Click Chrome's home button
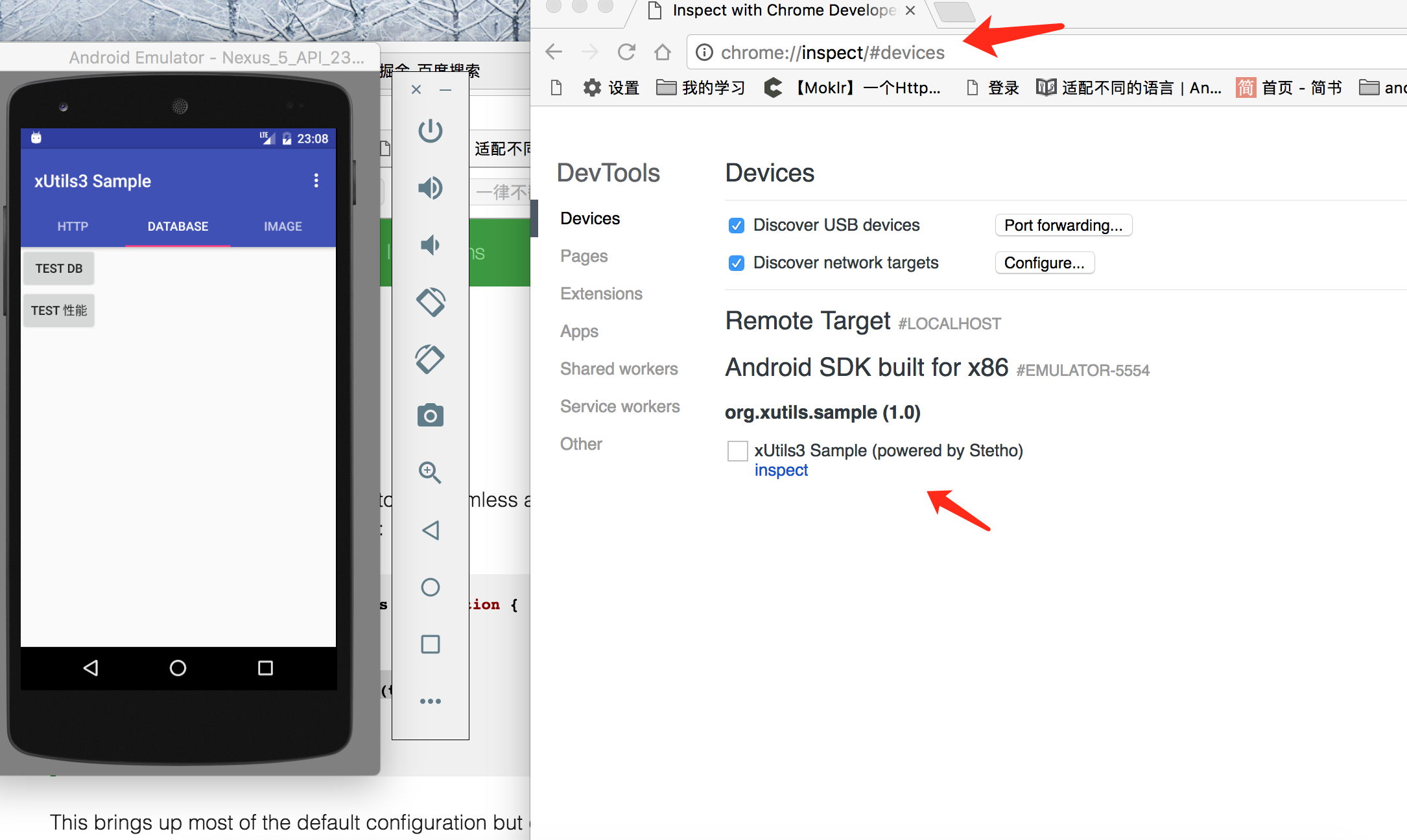This screenshot has width=1407, height=840. (x=663, y=52)
